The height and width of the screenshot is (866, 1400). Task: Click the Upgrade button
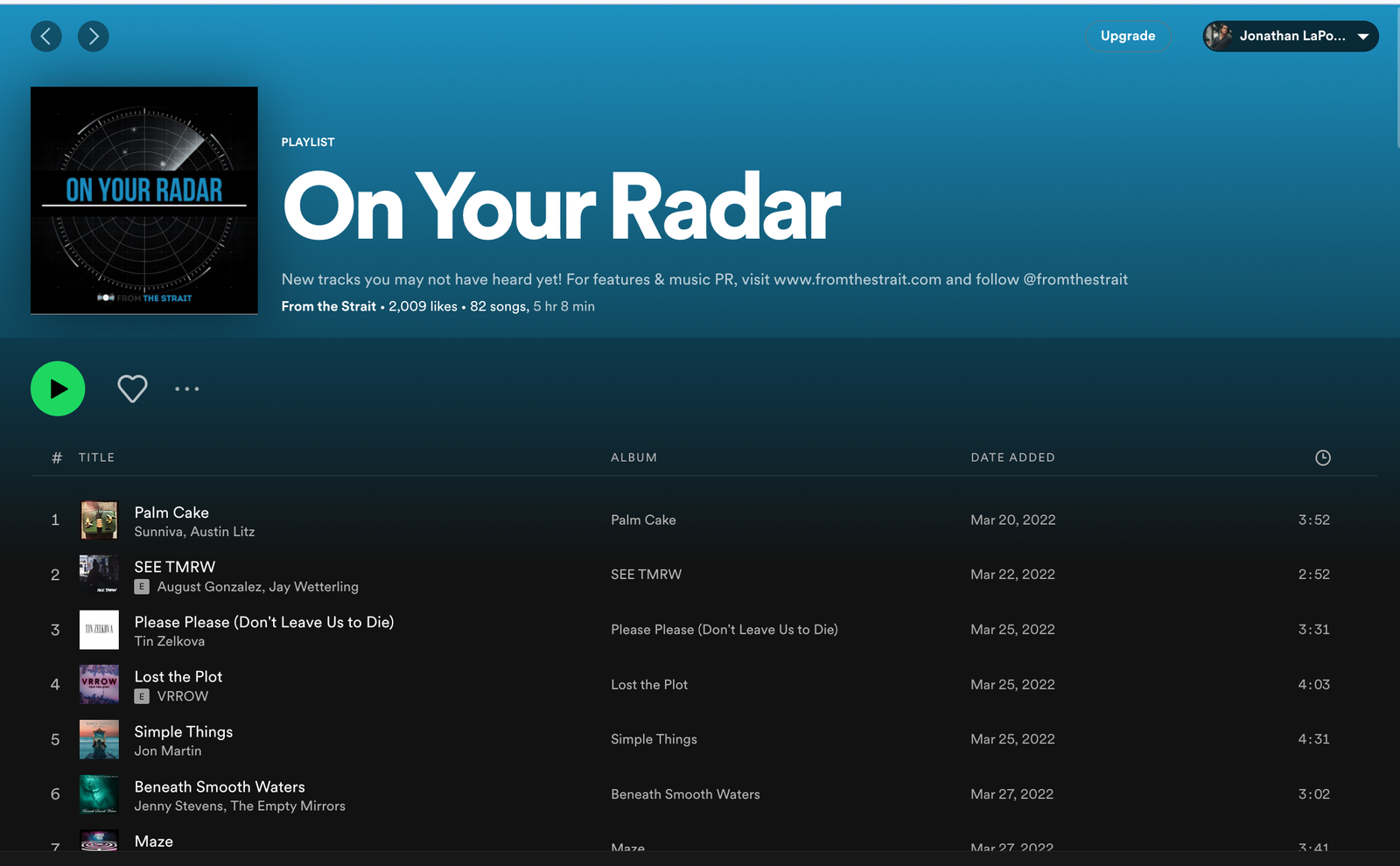[1127, 36]
